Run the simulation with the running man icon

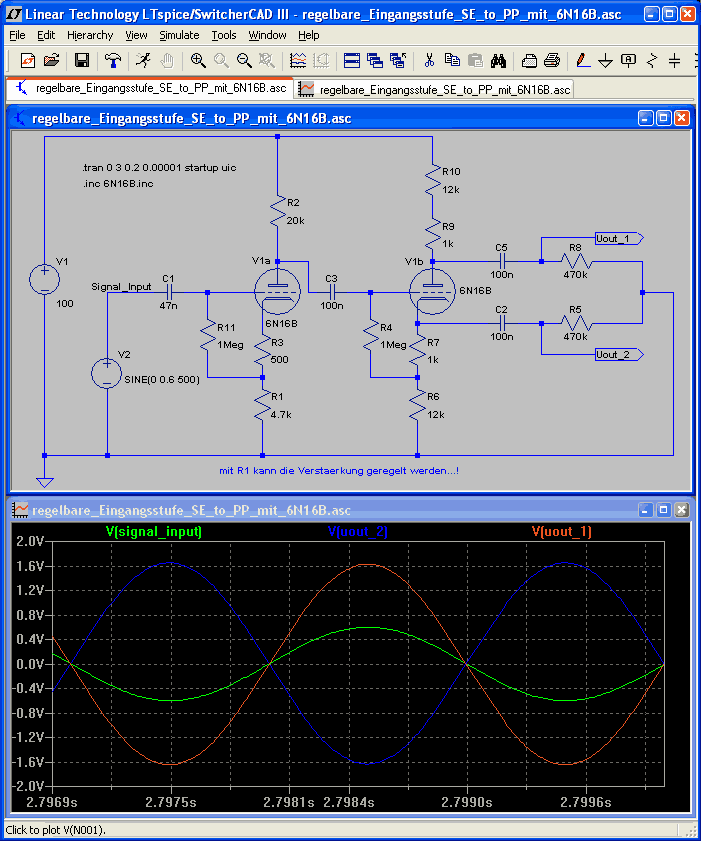[143, 60]
